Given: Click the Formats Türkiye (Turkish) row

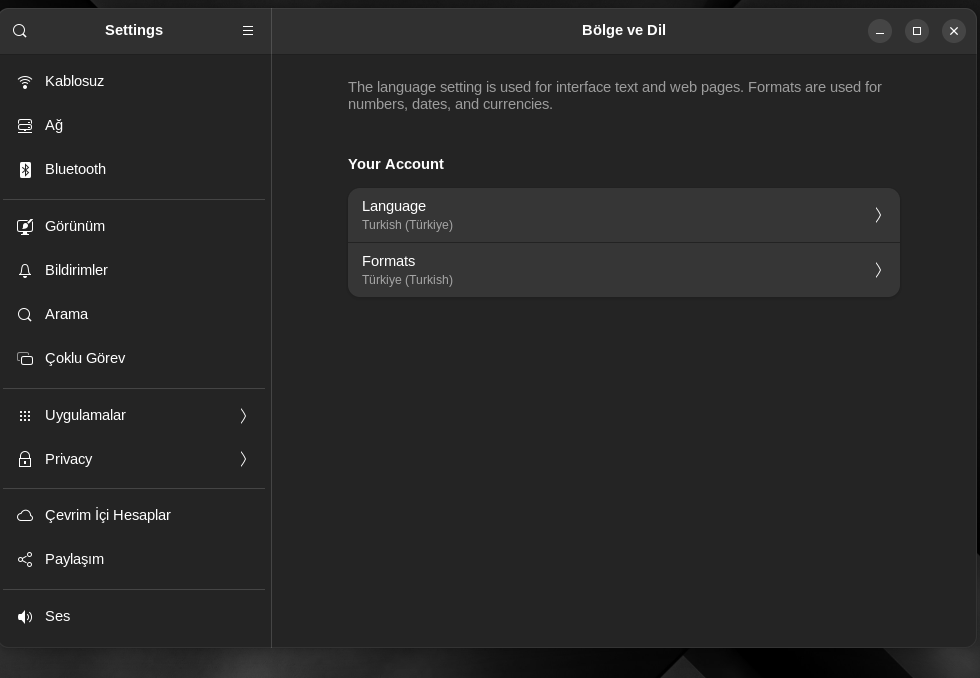Looking at the screenshot, I should [x=624, y=270].
